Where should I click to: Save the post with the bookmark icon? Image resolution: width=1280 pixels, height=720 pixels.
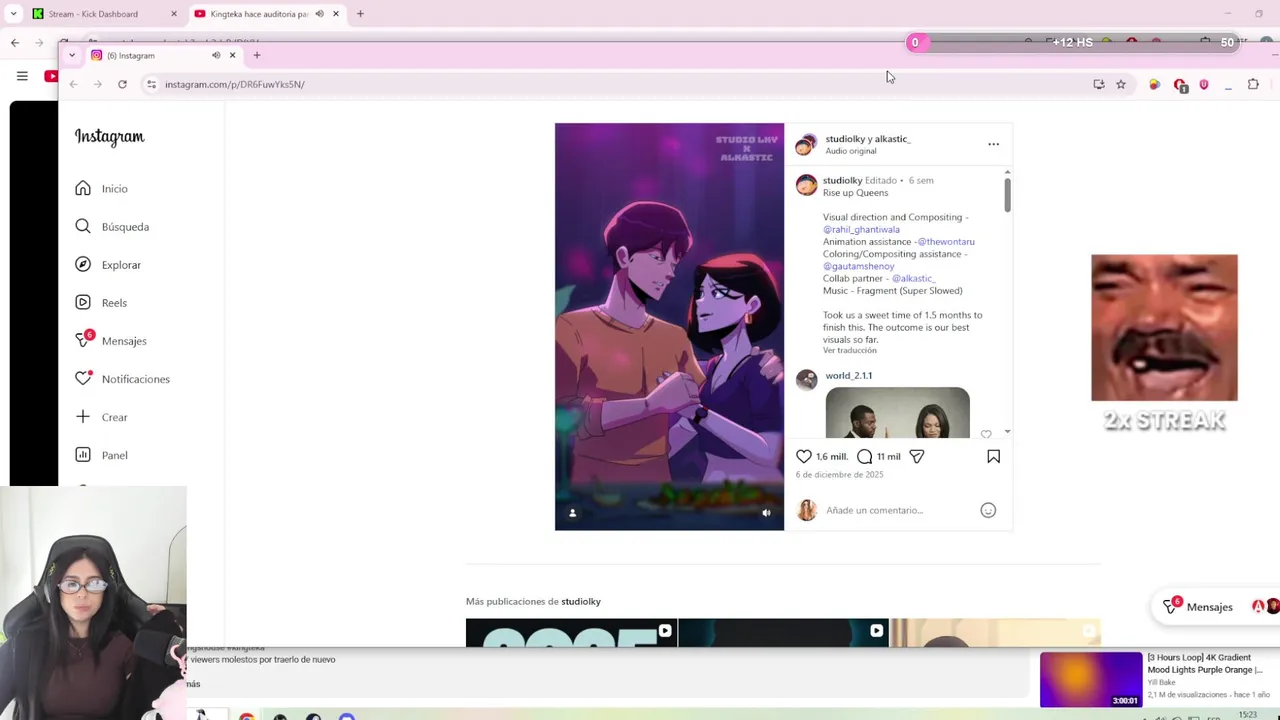tap(993, 456)
